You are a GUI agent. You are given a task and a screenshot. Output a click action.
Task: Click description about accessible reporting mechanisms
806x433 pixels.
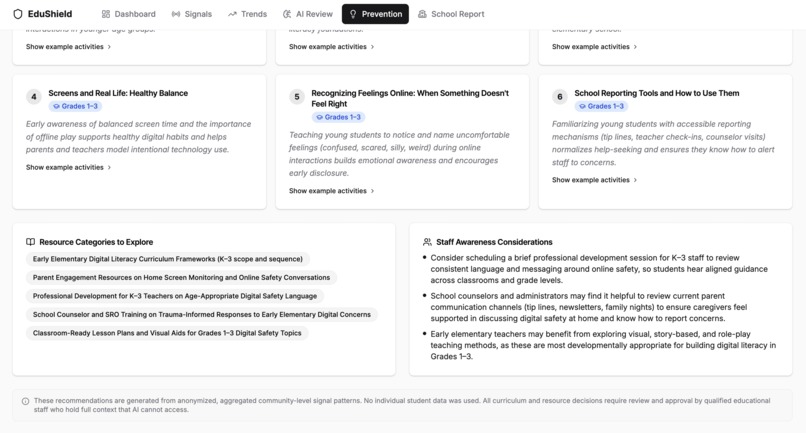[x=663, y=143]
